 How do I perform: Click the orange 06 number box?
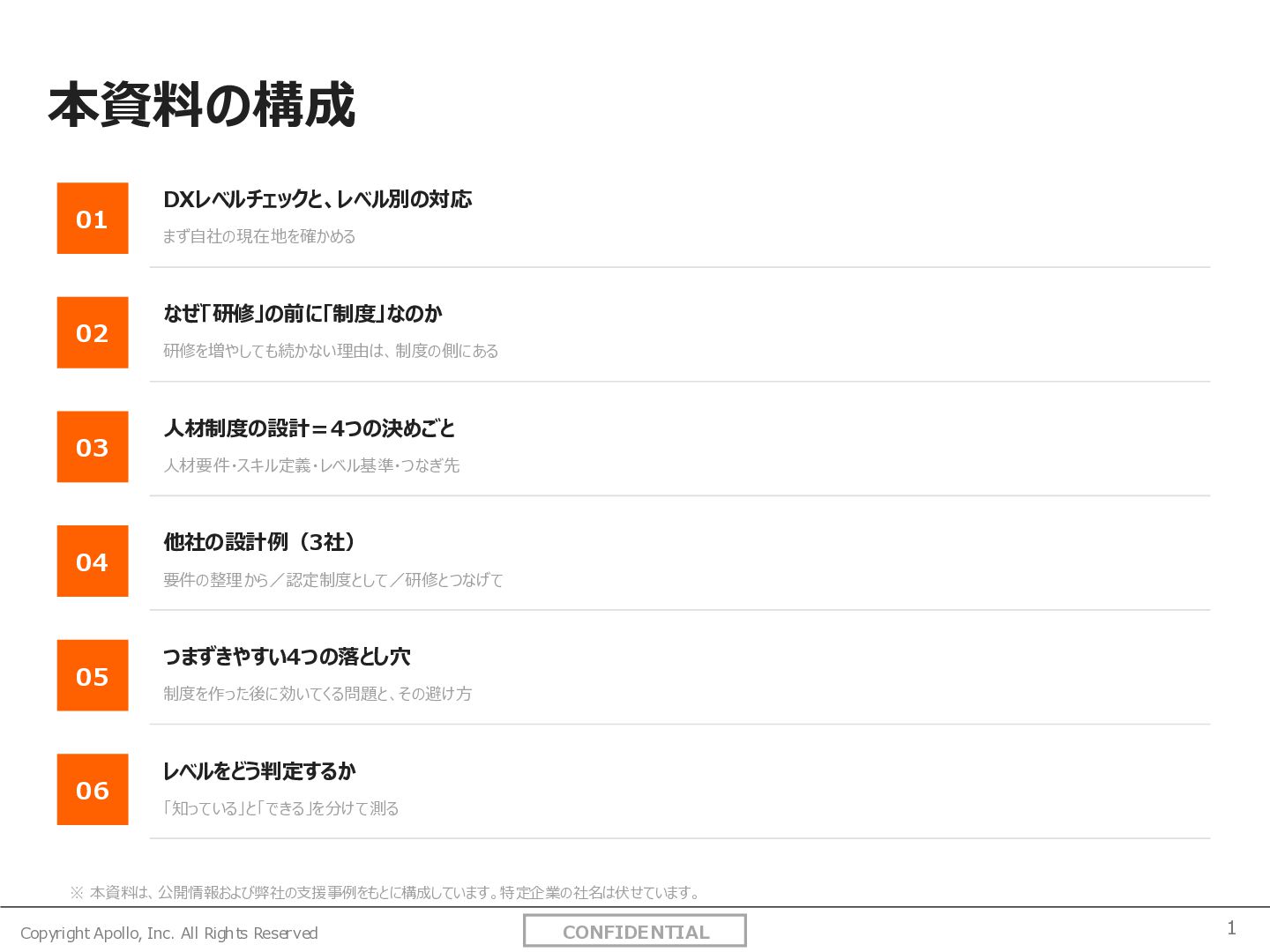(93, 790)
